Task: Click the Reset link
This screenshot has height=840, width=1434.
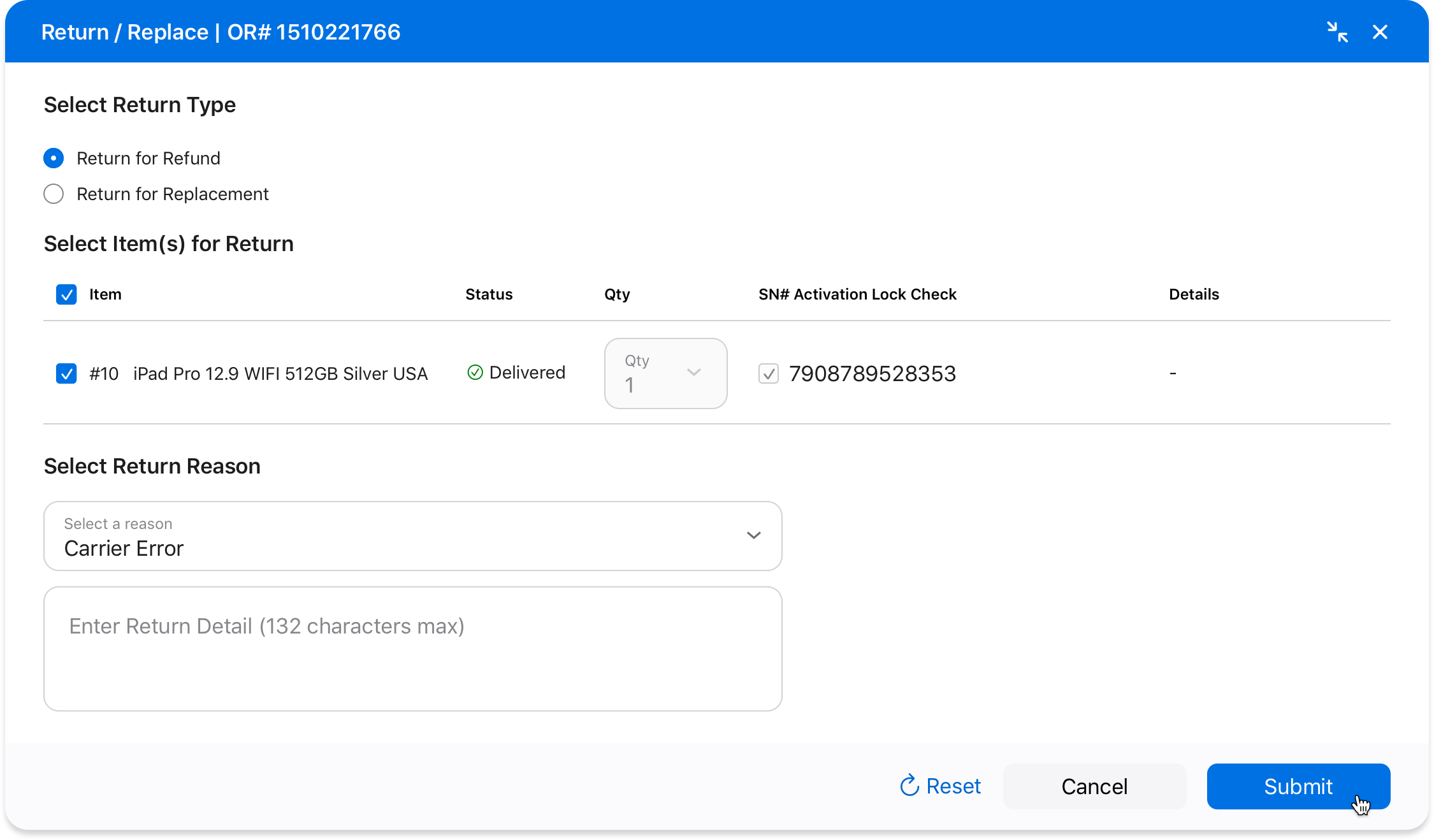Action: [x=953, y=786]
